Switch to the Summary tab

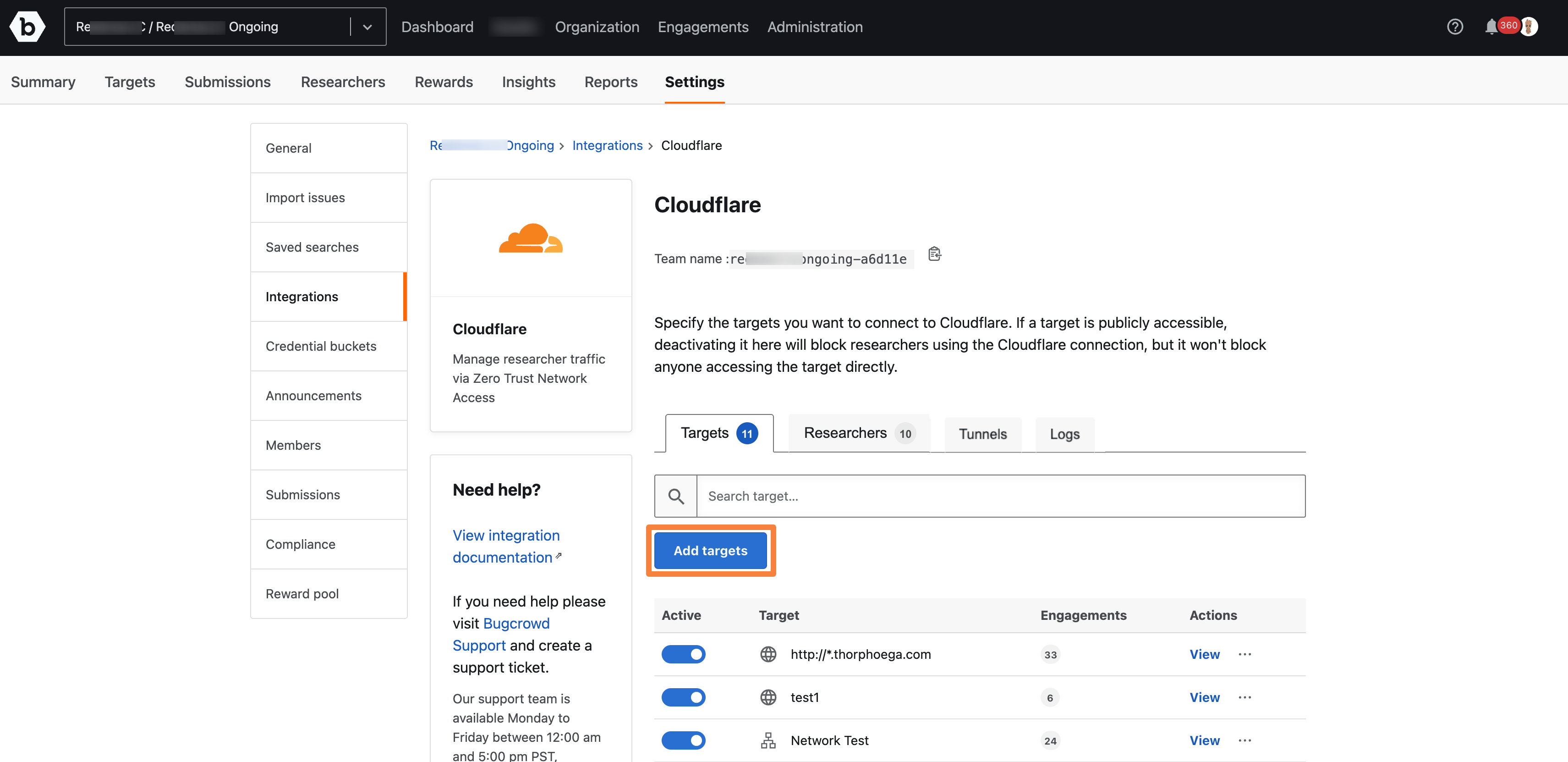click(43, 82)
